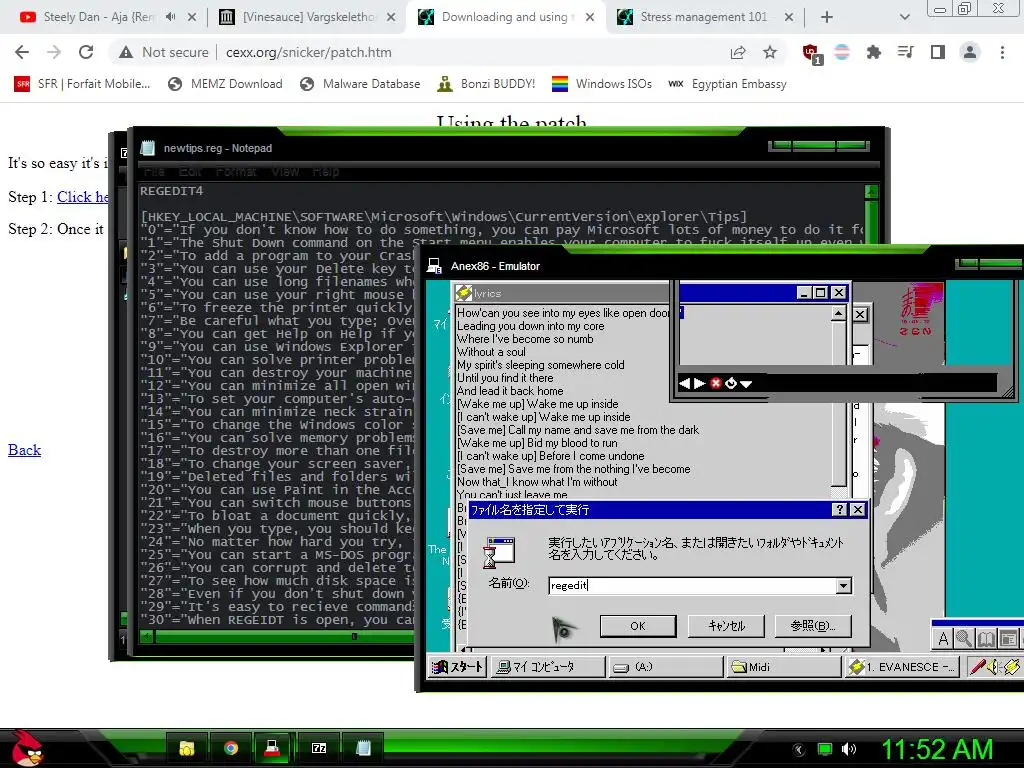Open 7-Zip from the taskbar
Image resolution: width=1024 pixels, height=768 pixels.
pyautogui.click(x=319, y=748)
